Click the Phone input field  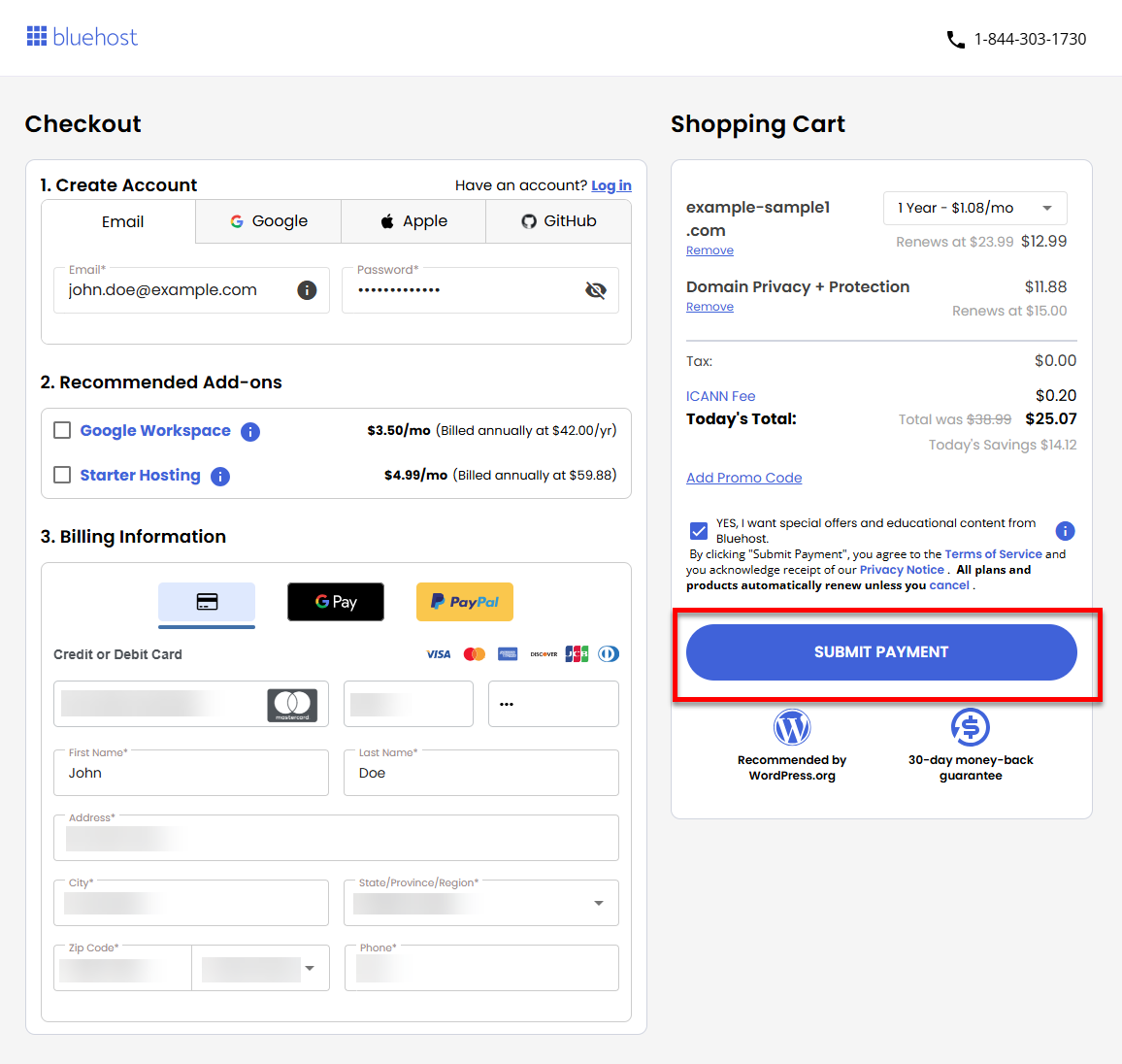(481, 968)
